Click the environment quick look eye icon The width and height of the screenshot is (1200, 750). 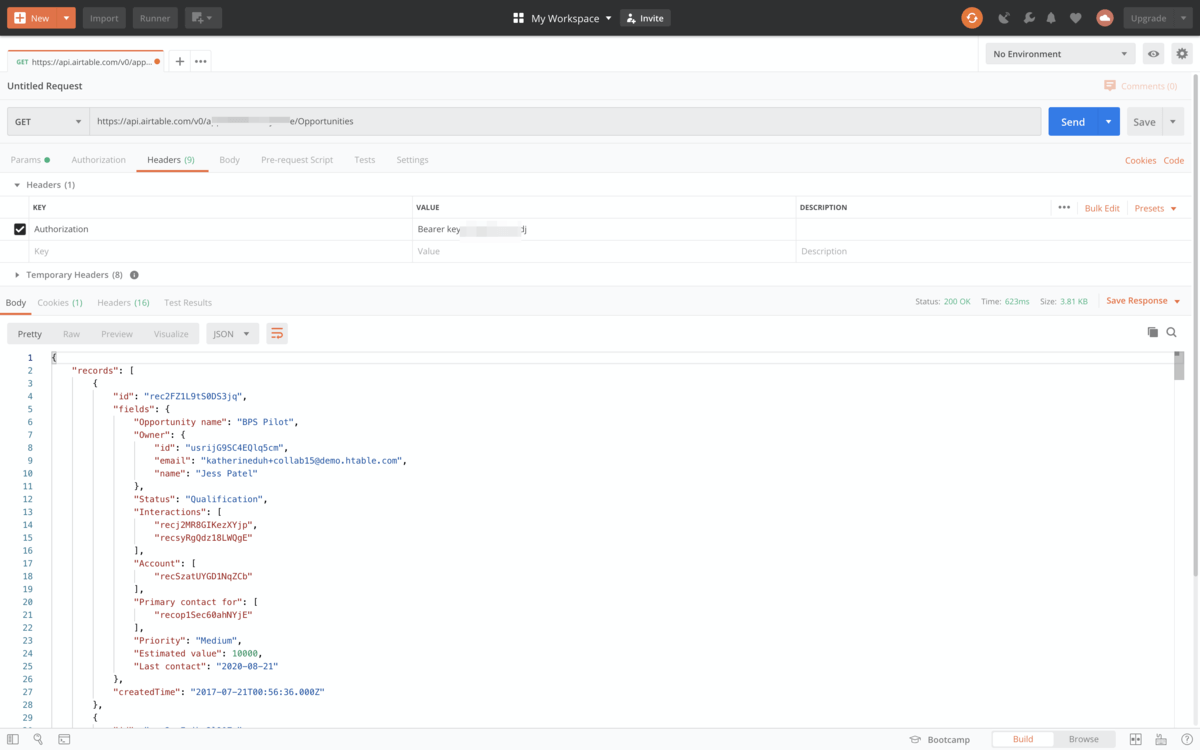[1154, 54]
